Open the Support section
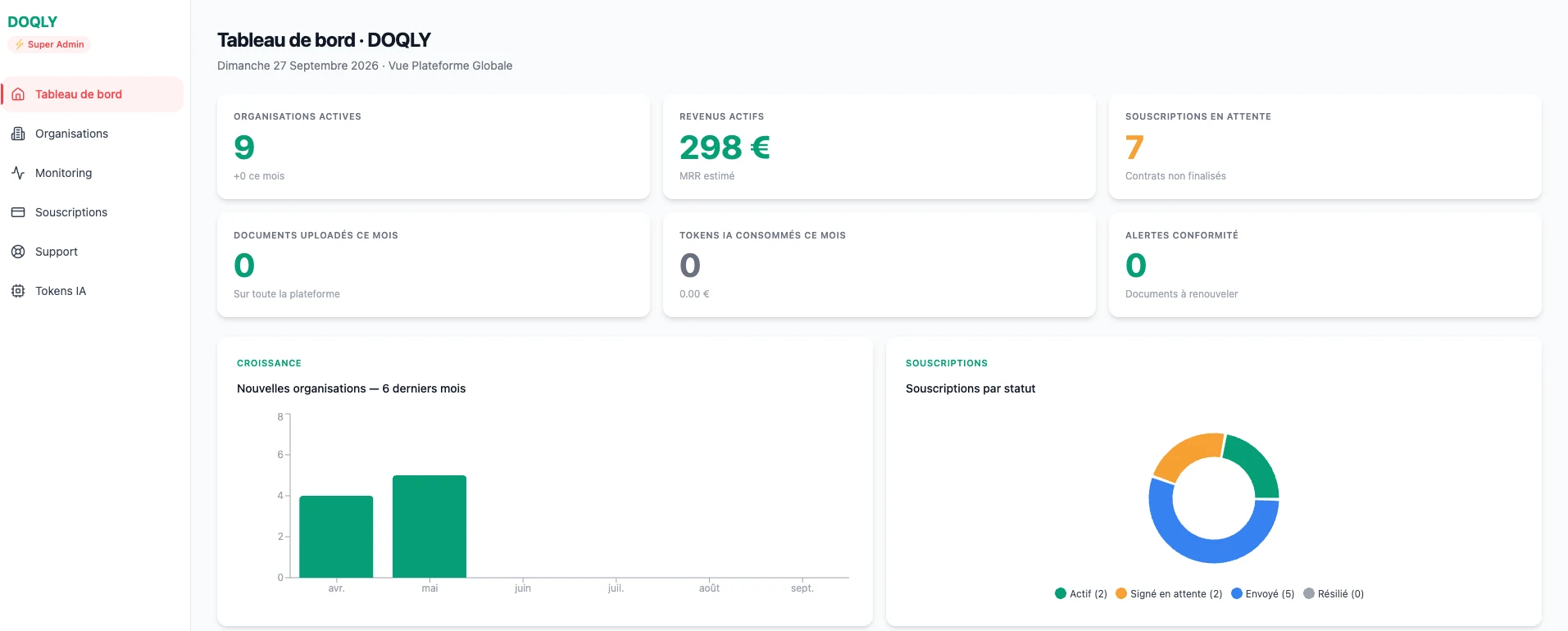 pyautogui.click(x=93, y=252)
